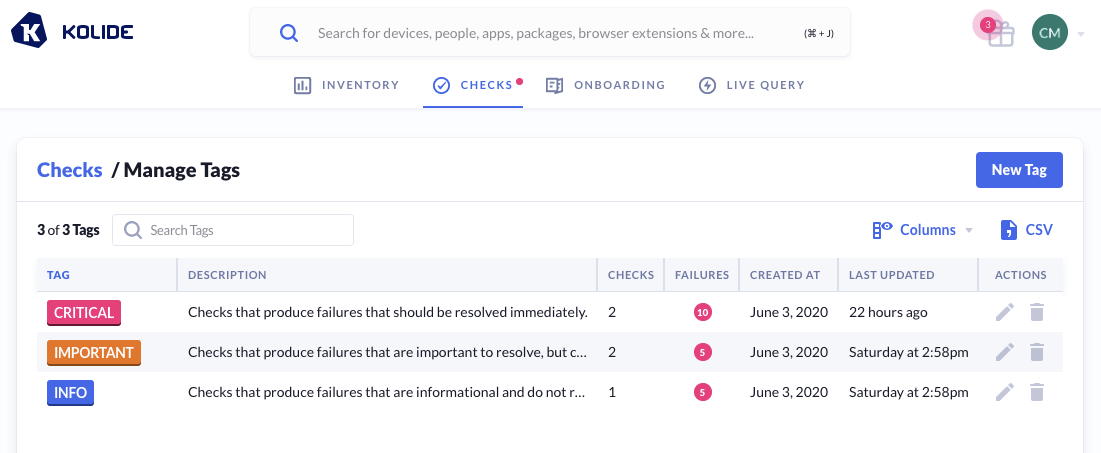Image resolution: width=1101 pixels, height=453 pixels.
Task: Expand the Columns dropdown
Action: tap(922, 230)
